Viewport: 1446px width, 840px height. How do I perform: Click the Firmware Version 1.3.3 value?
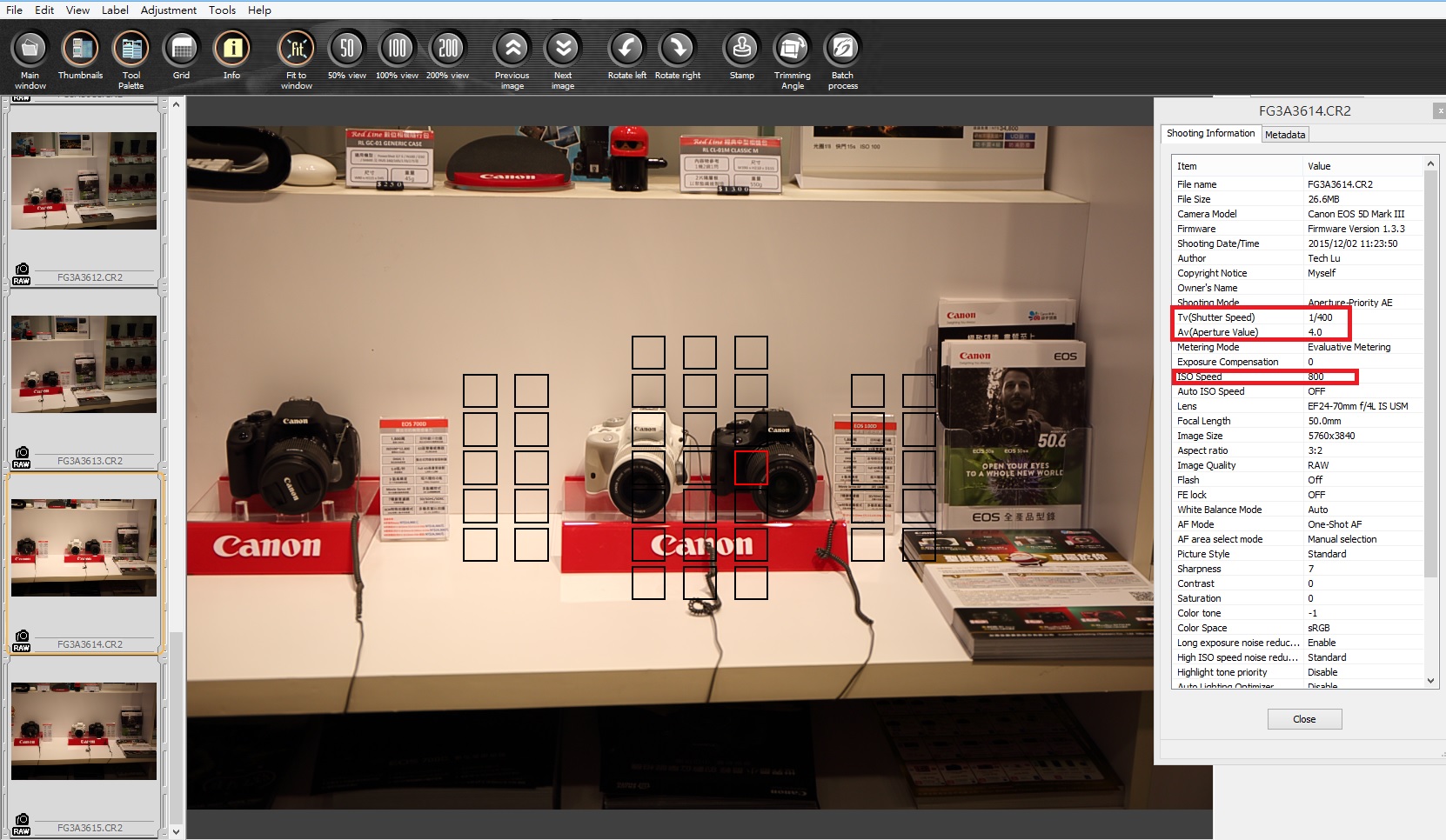1356,229
